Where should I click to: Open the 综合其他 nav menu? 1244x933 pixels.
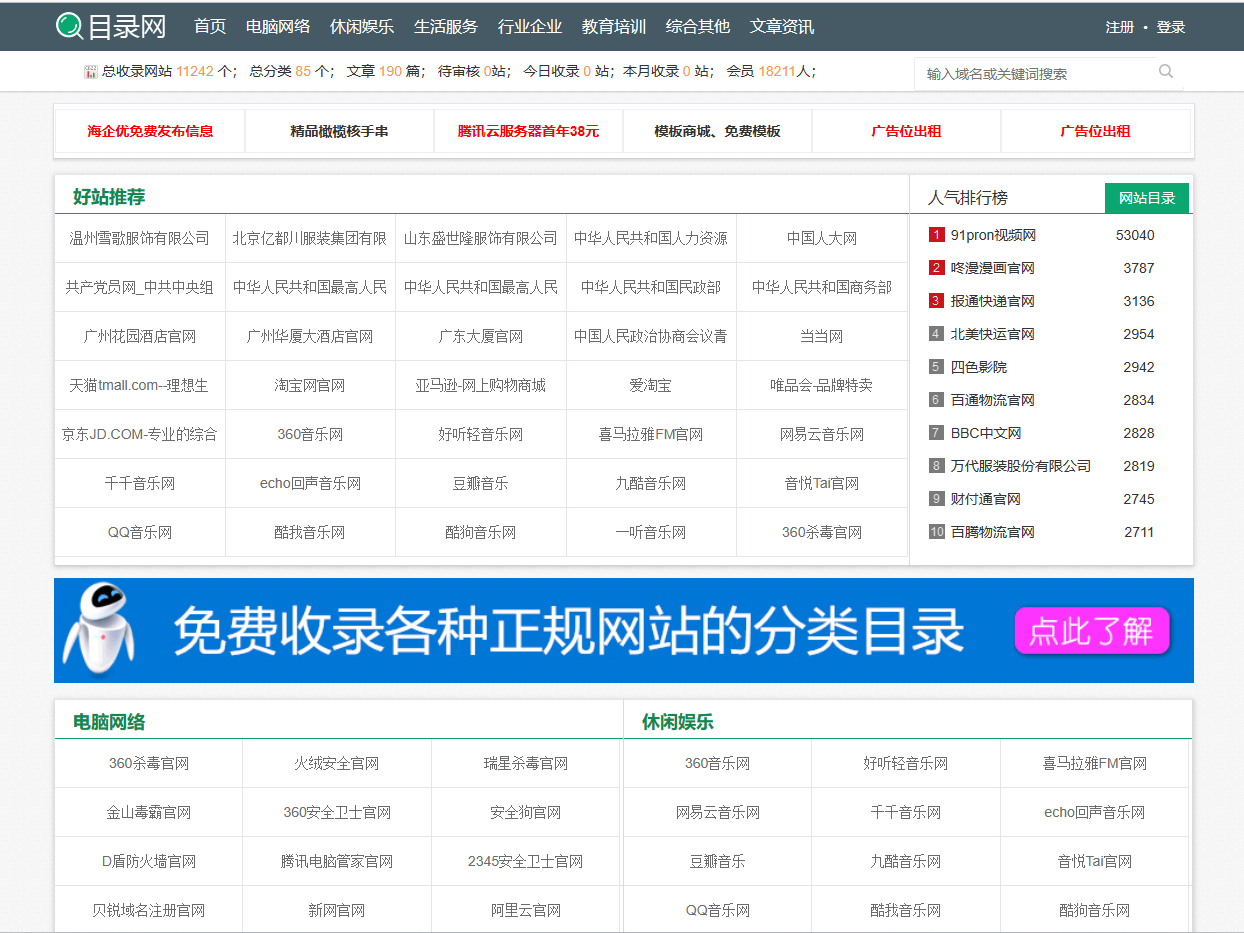[x=698, y=27]
